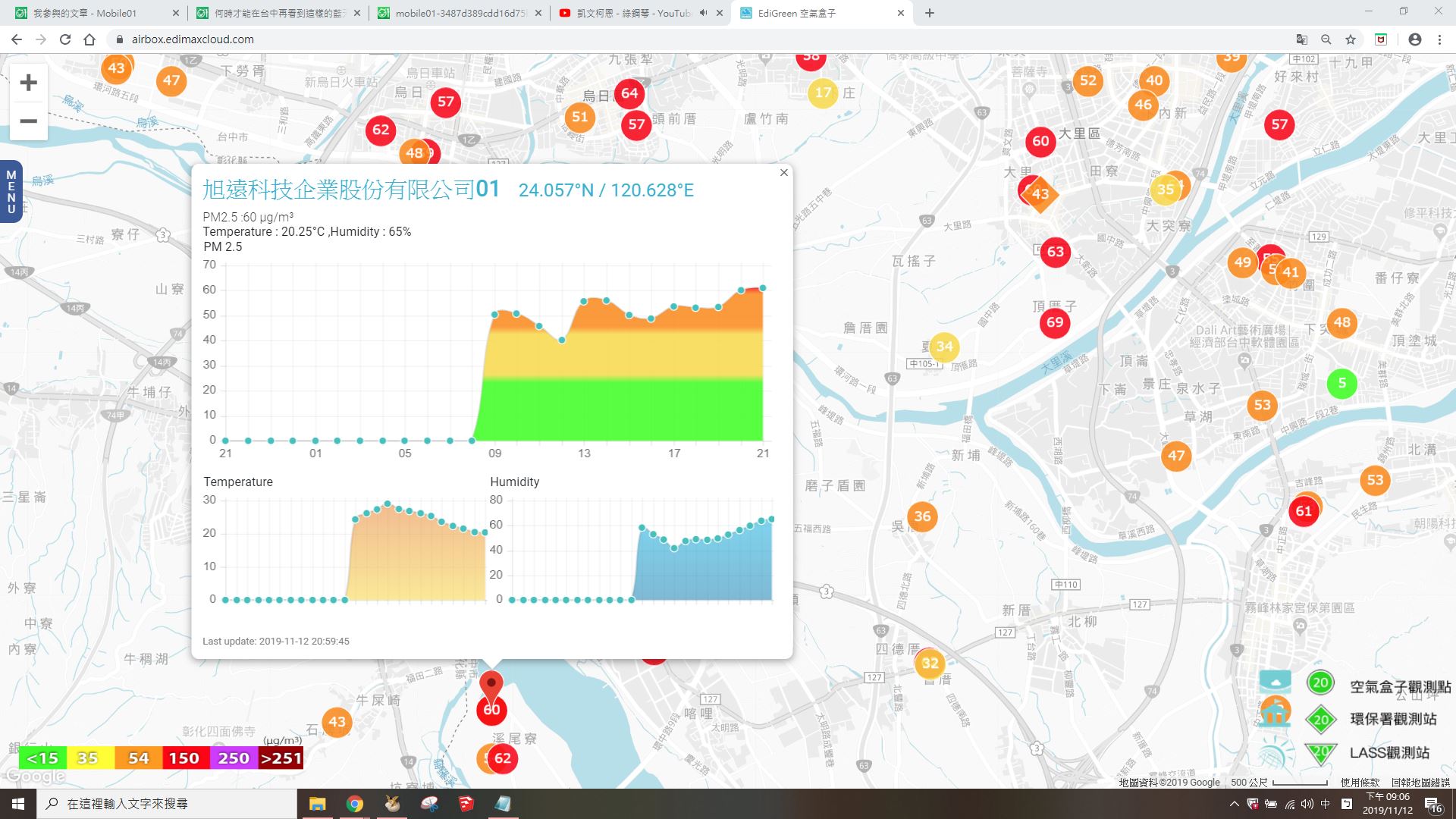Viewport: 1456px width, 819px height.
Task: Click the purple 250 legend color block
Action: point(234,758)
